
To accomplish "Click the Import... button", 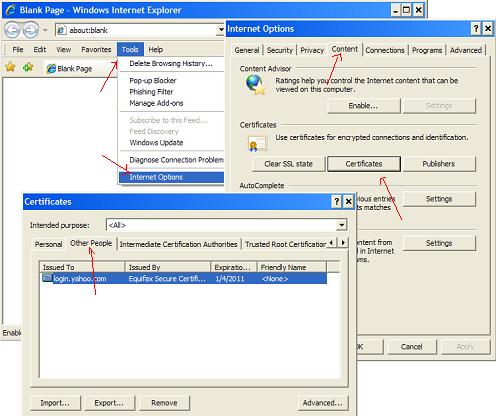I will [55, 403].
